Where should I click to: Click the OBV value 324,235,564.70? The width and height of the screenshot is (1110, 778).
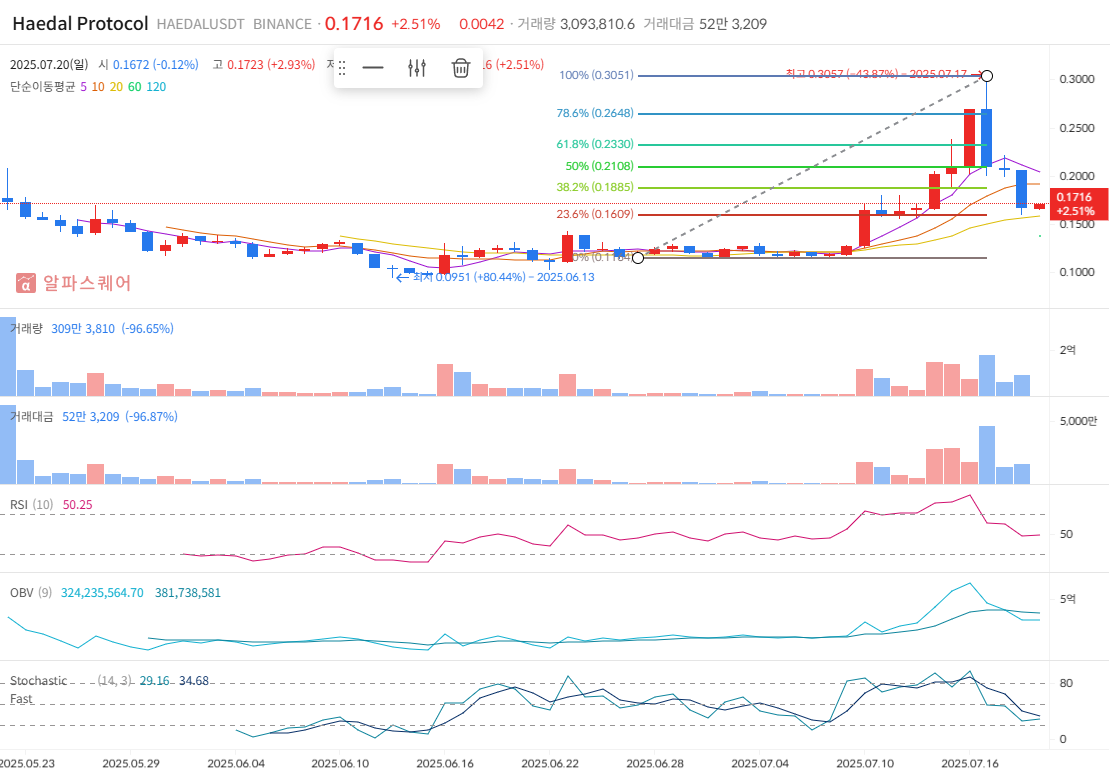tap(102, 593)
